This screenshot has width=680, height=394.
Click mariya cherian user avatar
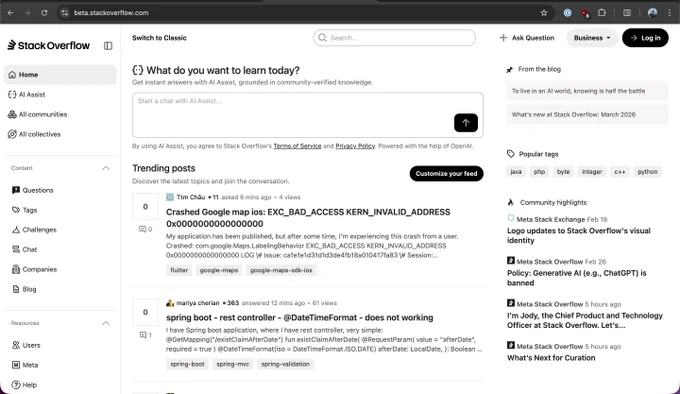170,303
